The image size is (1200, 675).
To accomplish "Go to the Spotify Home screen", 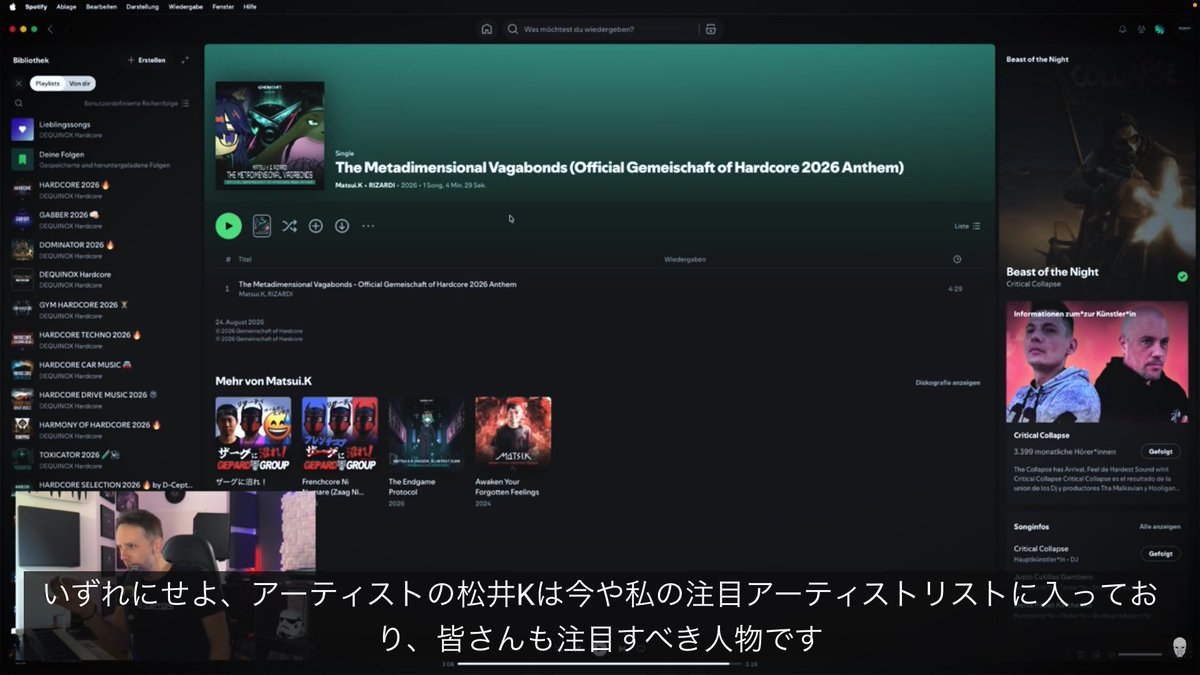I will point(486,29).
